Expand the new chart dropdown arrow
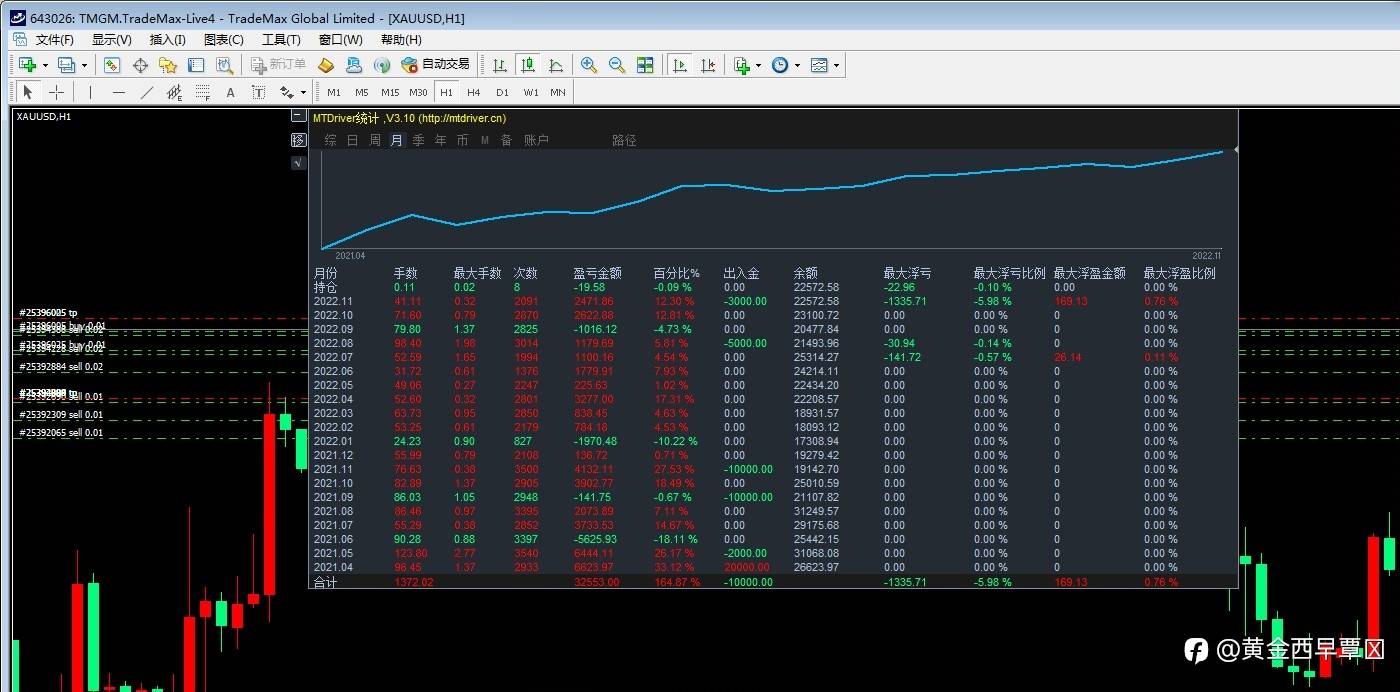 46,65
